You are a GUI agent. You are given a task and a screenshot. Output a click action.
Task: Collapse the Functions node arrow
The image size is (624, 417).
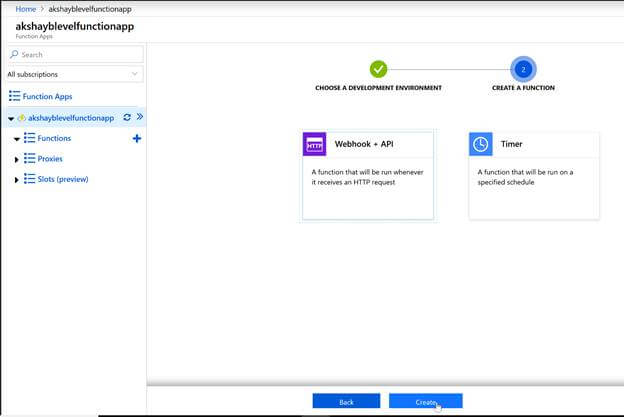click(17, 139)
